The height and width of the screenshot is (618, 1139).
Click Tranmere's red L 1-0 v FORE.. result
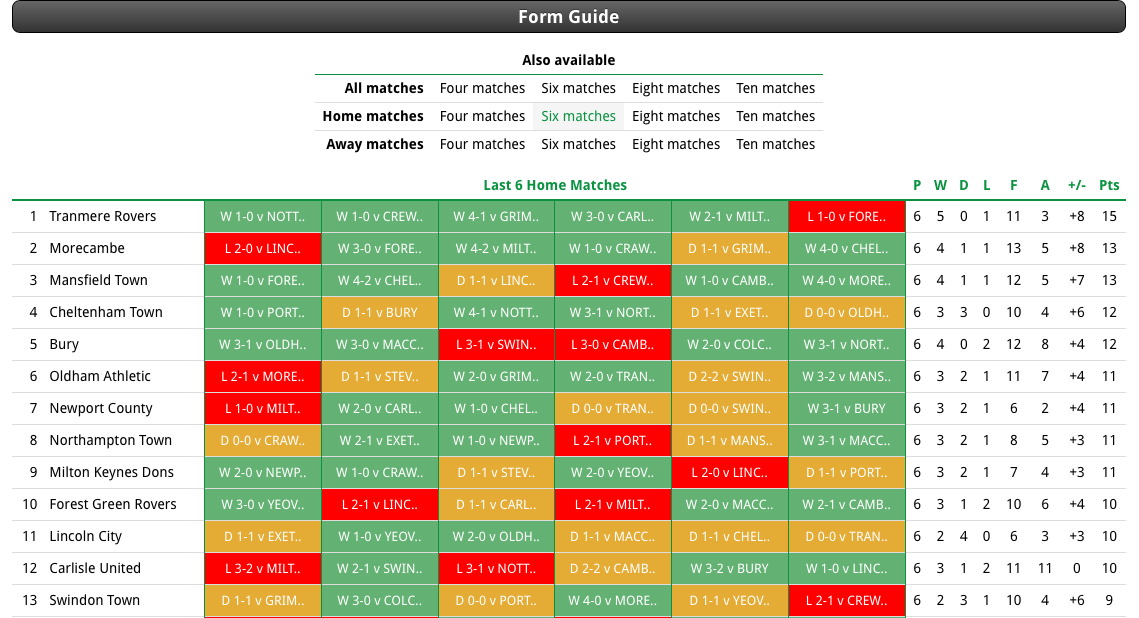click(x=847, y=216)
